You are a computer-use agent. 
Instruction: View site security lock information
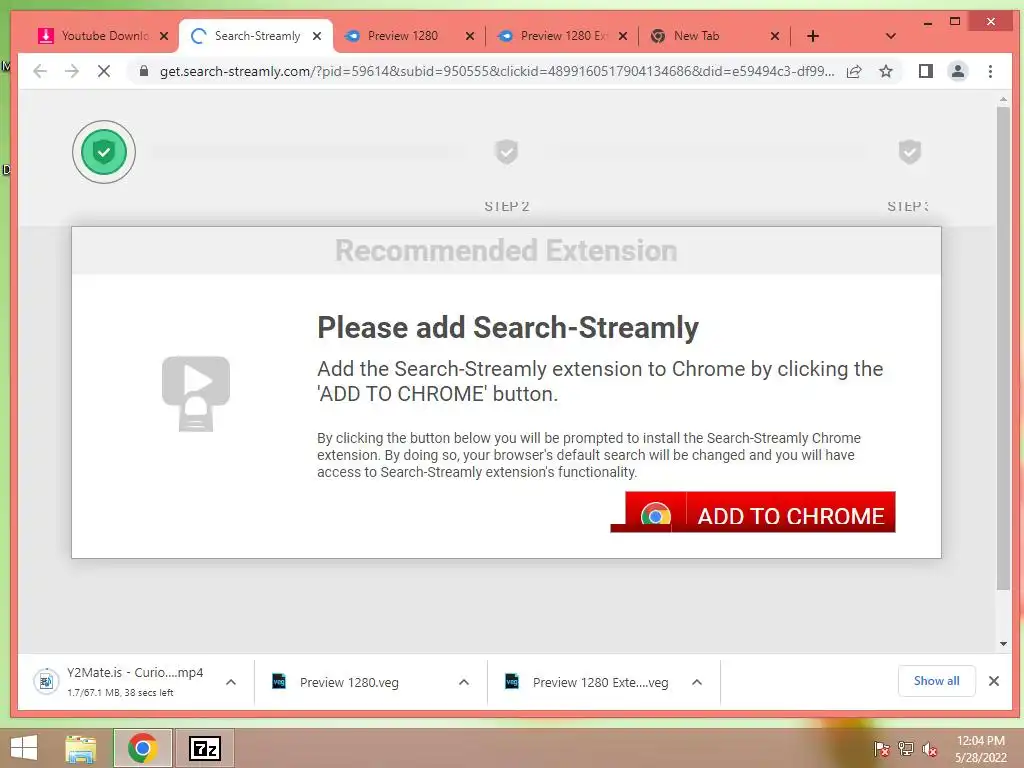point(144,71)
